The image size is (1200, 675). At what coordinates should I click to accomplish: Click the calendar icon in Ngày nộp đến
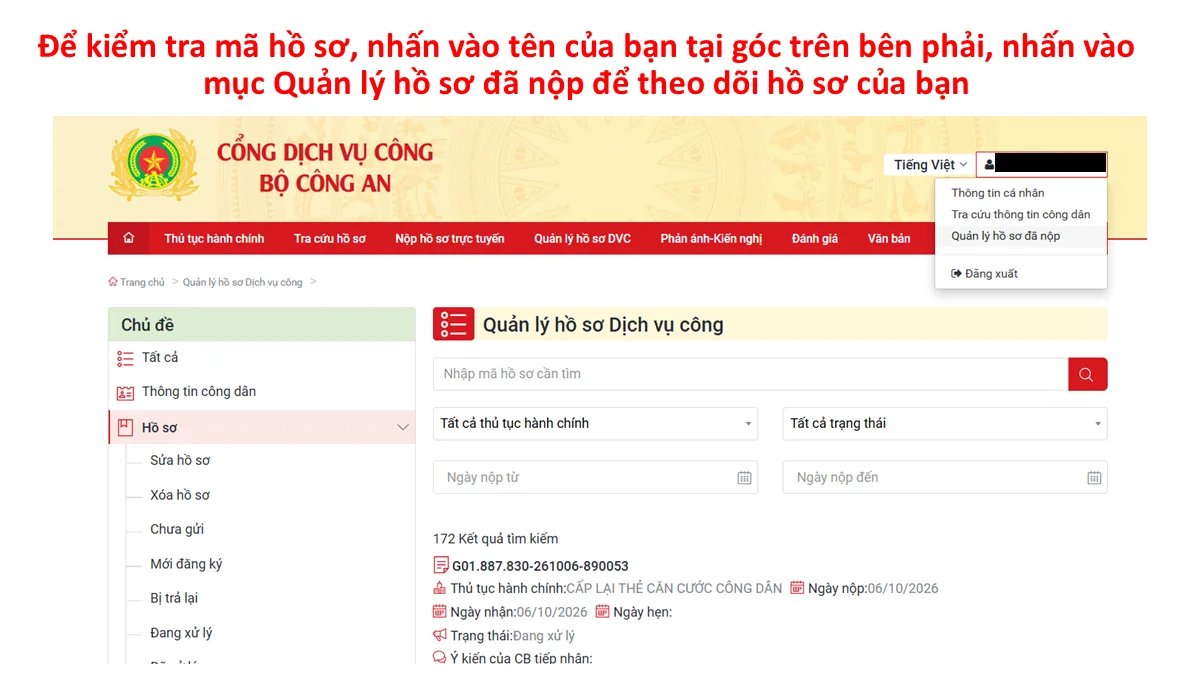coord(1094,478)
